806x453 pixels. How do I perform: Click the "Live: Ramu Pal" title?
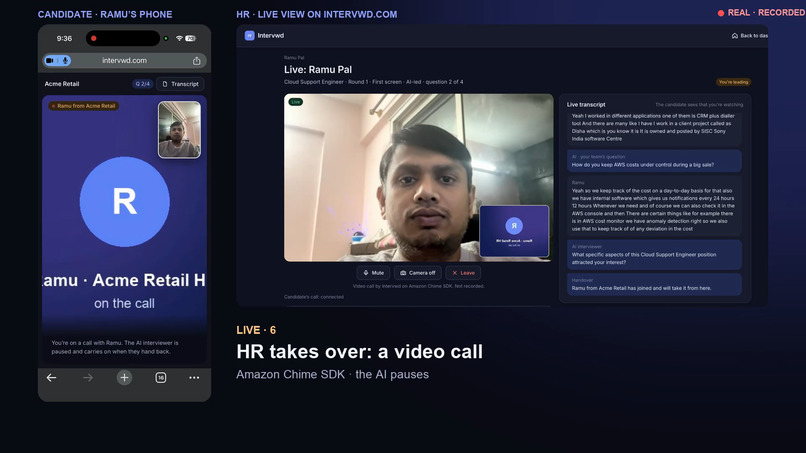pyautogui.click(x=318, y=69)
